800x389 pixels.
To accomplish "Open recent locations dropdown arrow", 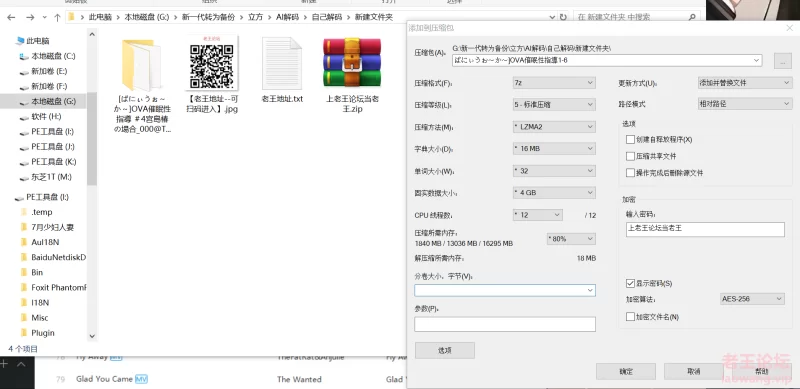I will (45, 17).
